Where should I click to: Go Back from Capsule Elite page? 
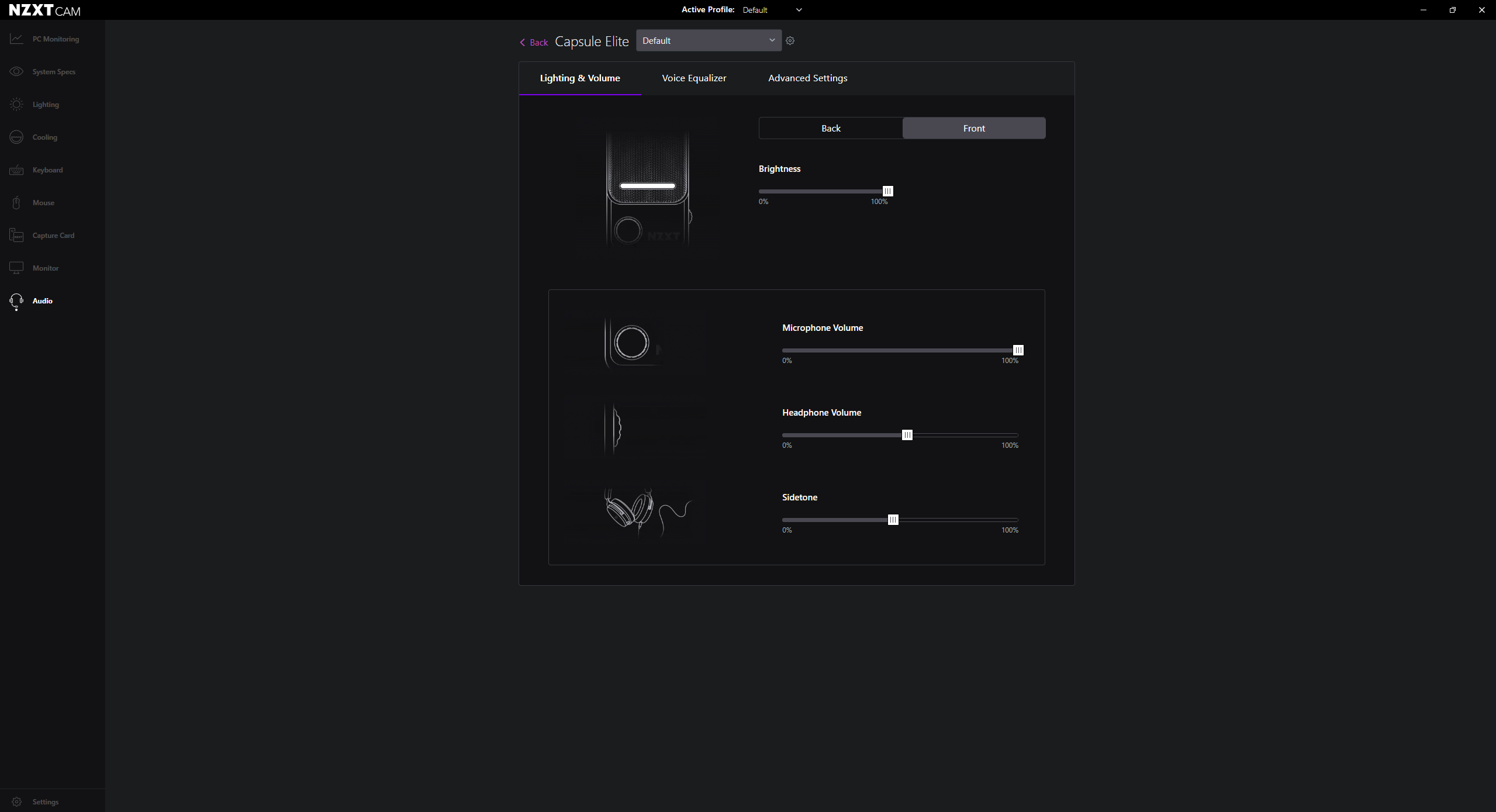click(x=534, y=42)
